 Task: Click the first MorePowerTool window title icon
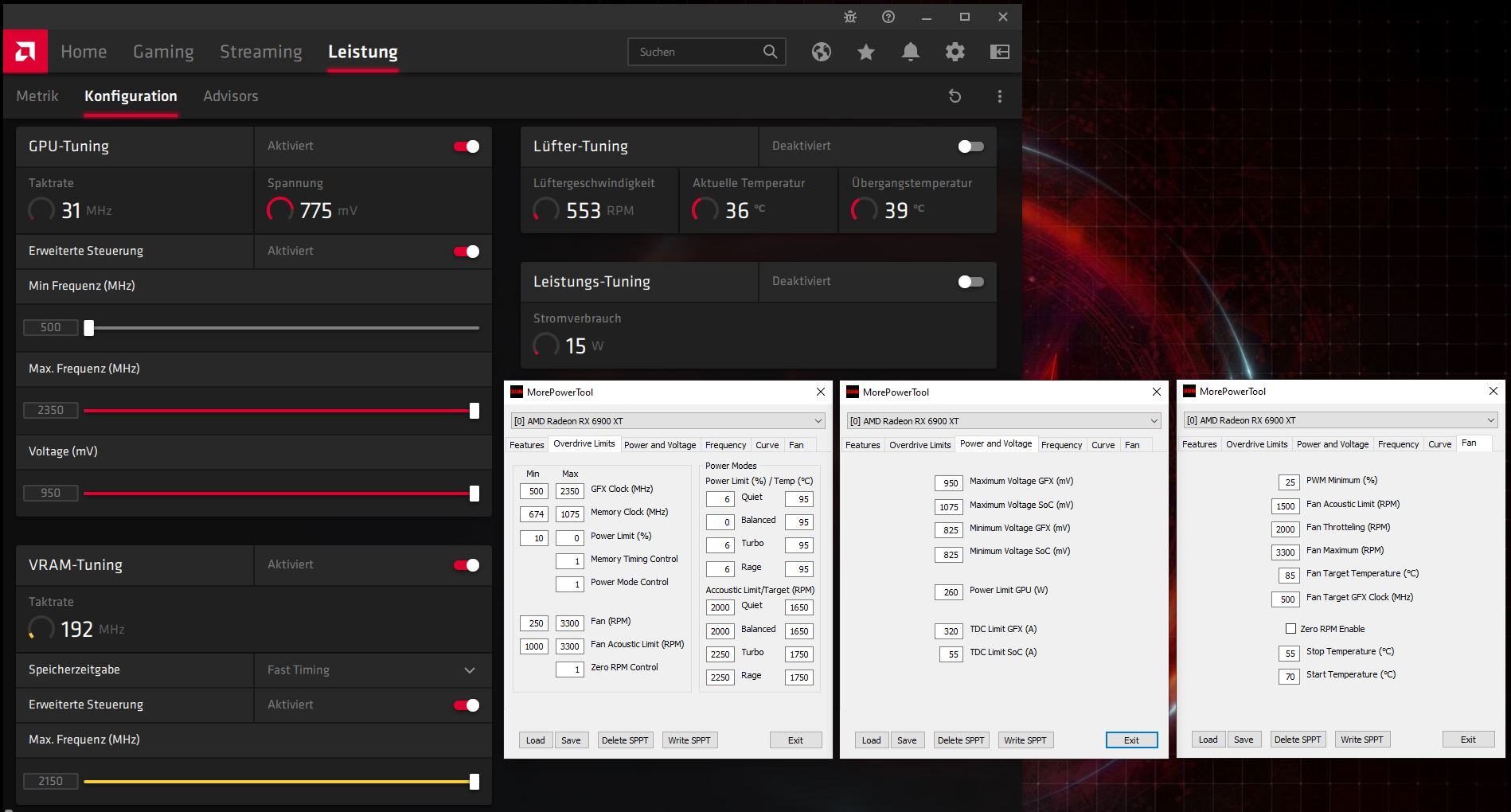coord(517,392)
